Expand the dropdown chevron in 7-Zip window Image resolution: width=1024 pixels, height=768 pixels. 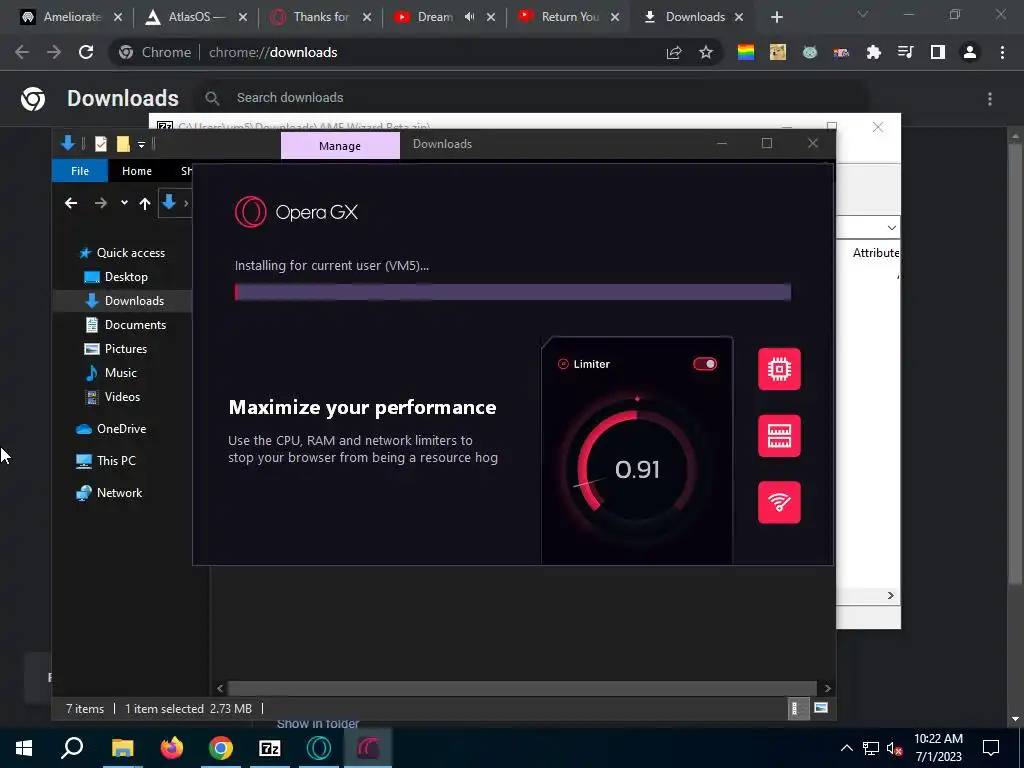coord(891,228)
